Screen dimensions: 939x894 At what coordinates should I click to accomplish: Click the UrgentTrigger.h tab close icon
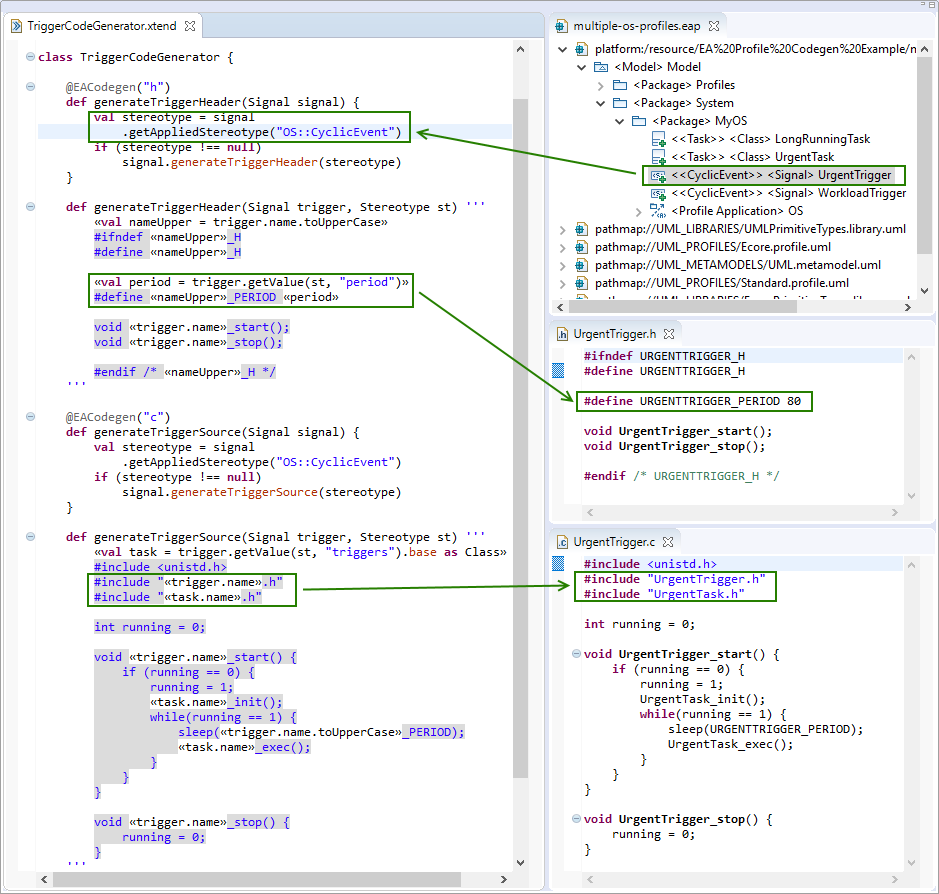point(670,334)
